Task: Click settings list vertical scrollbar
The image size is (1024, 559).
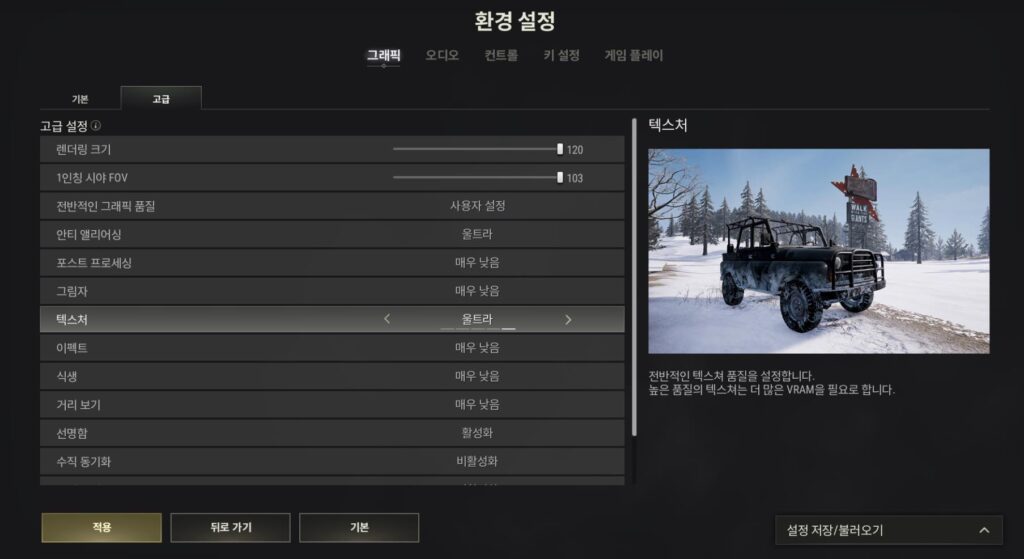Action: click(x=634, y=278)
